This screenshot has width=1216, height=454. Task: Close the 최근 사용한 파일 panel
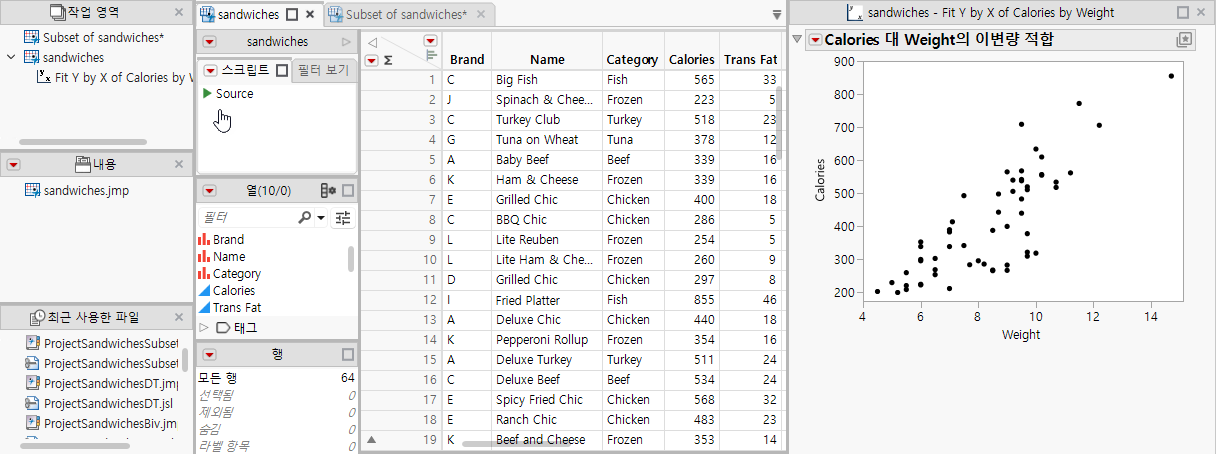179,317
